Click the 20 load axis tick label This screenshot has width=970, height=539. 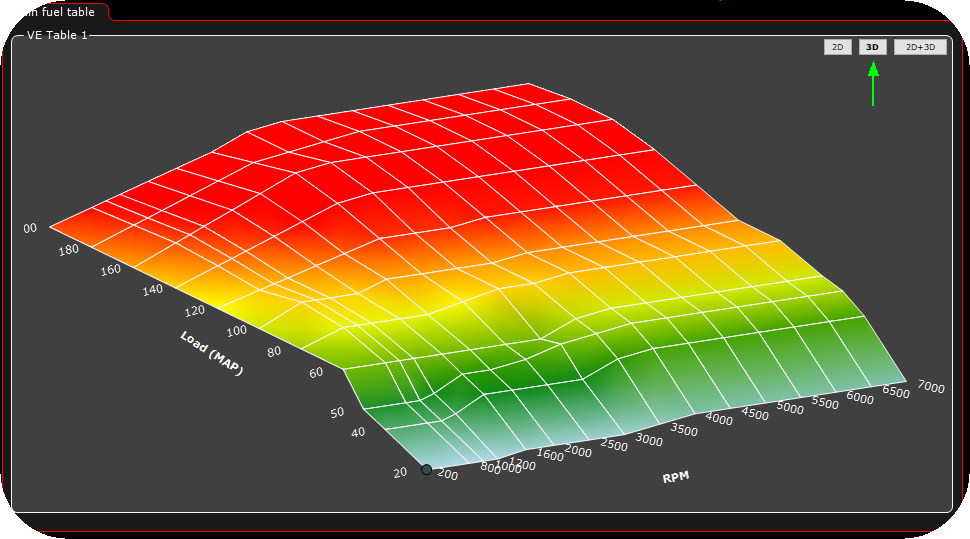coord(400,473)
